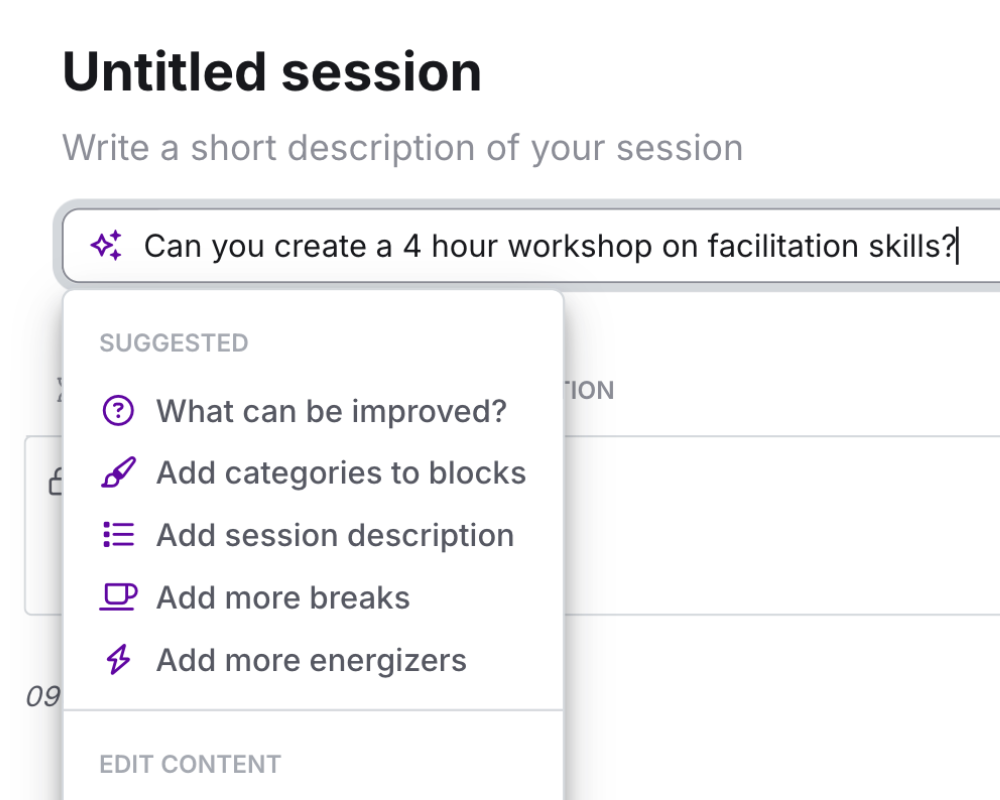The height and width of the screenshot is (800, 1000).
Task: Click the EDIT CONTENT section header
Action: (190, 764)
